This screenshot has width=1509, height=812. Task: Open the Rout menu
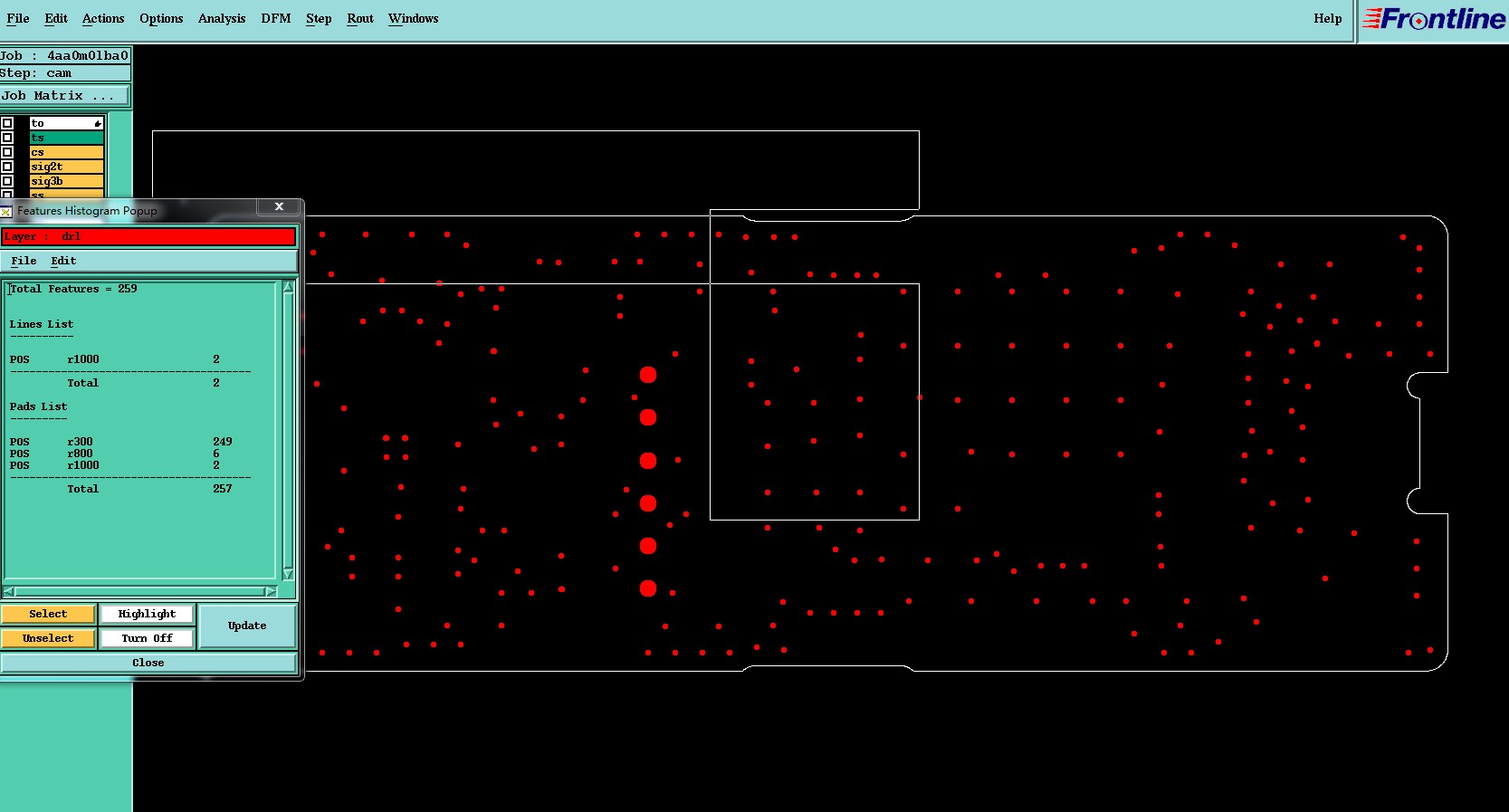click(x=360, y=18)
